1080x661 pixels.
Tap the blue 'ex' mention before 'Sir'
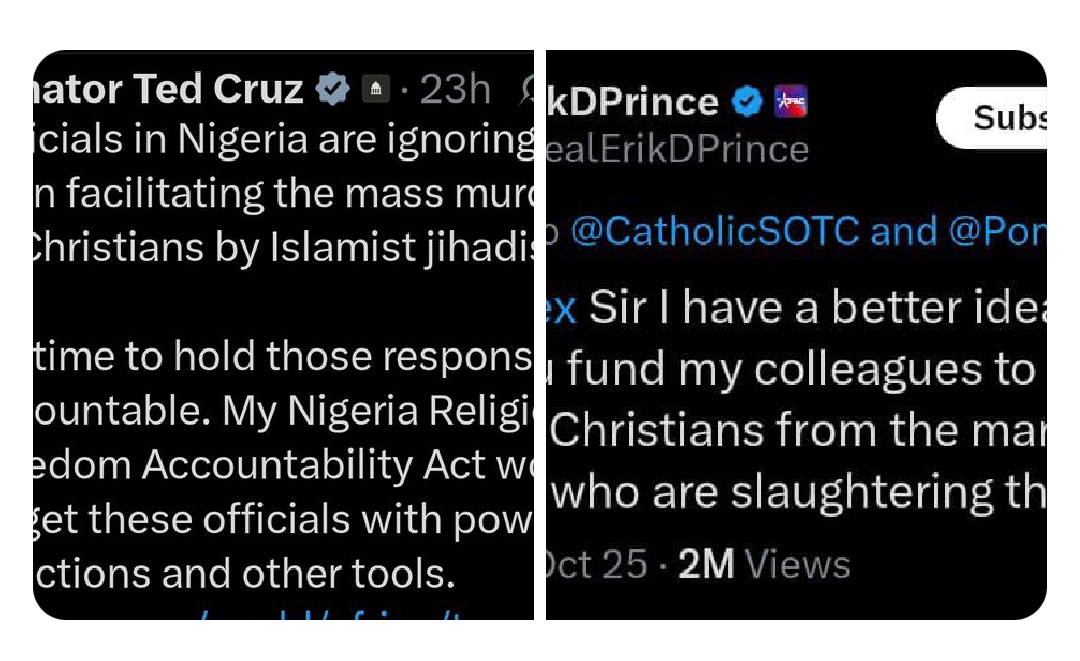coord(563,308)
